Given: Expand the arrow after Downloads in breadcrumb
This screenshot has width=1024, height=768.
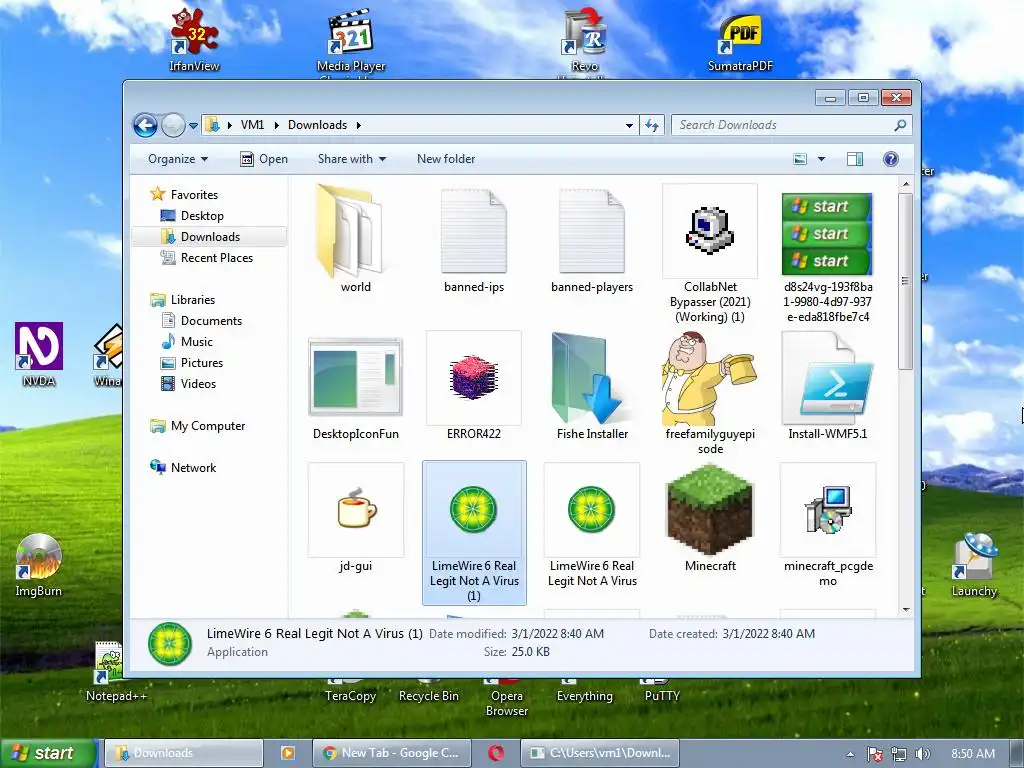Looking at the screenshot, I should coord(359,125).
